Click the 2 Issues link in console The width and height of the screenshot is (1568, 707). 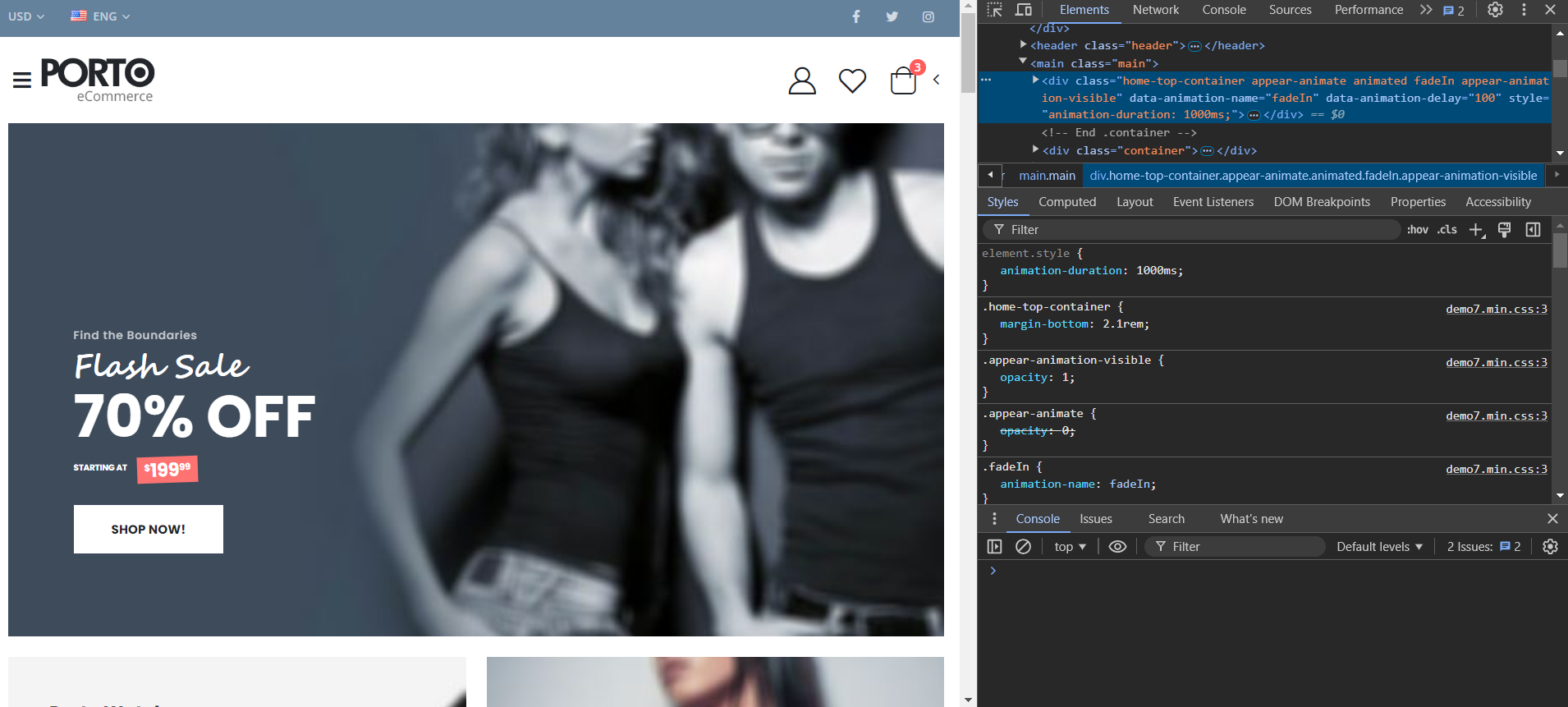pyautogui.click(x=1484, y=547)
